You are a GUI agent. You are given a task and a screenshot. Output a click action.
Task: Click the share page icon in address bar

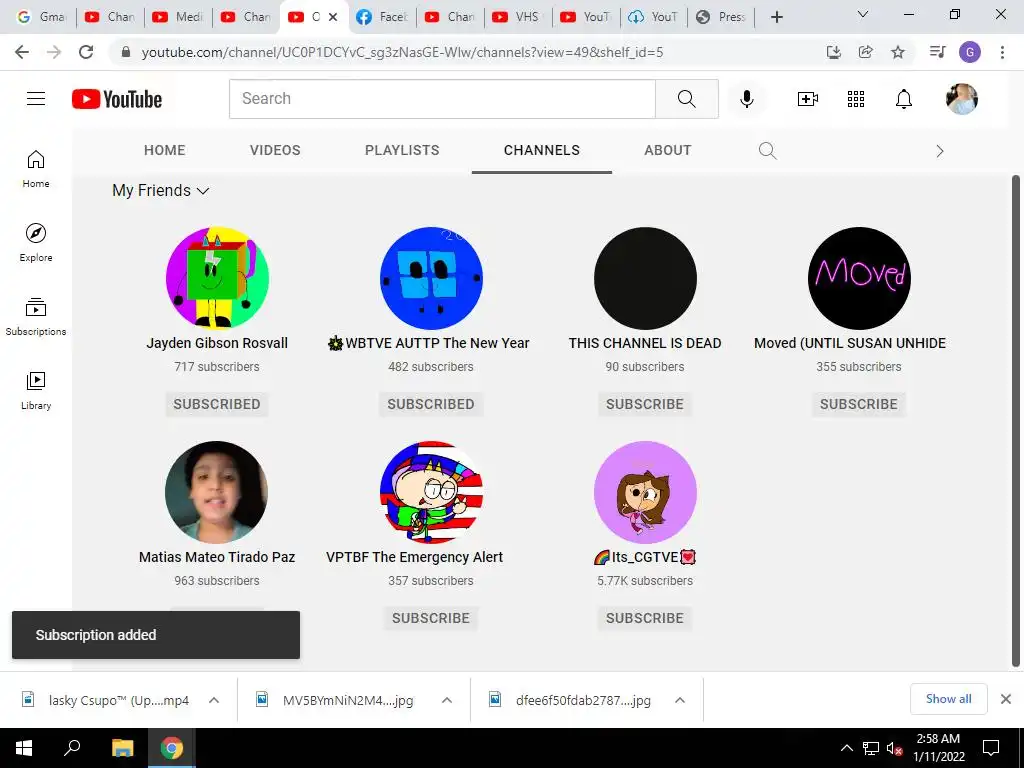click(866, 52)
